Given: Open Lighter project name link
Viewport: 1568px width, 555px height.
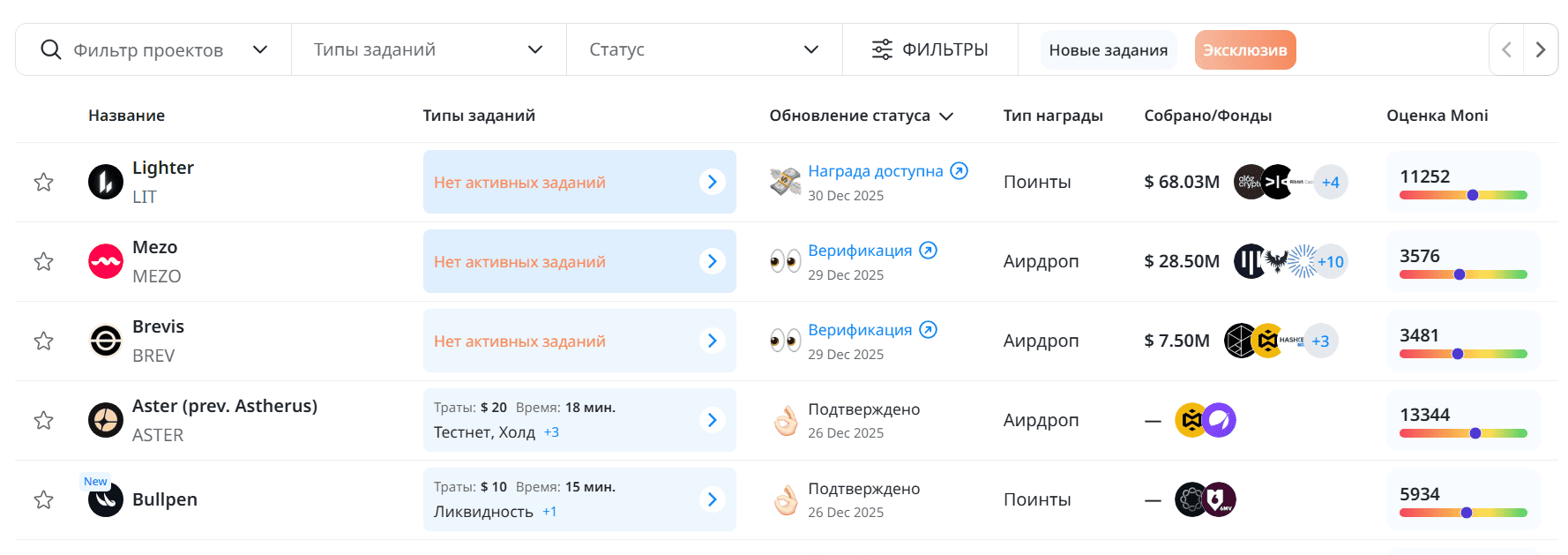Looking at the screenshot, I should click(163, 168).
